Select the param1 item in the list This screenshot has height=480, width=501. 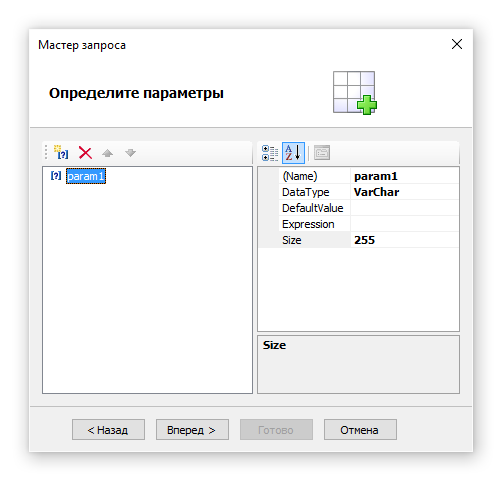86,176
